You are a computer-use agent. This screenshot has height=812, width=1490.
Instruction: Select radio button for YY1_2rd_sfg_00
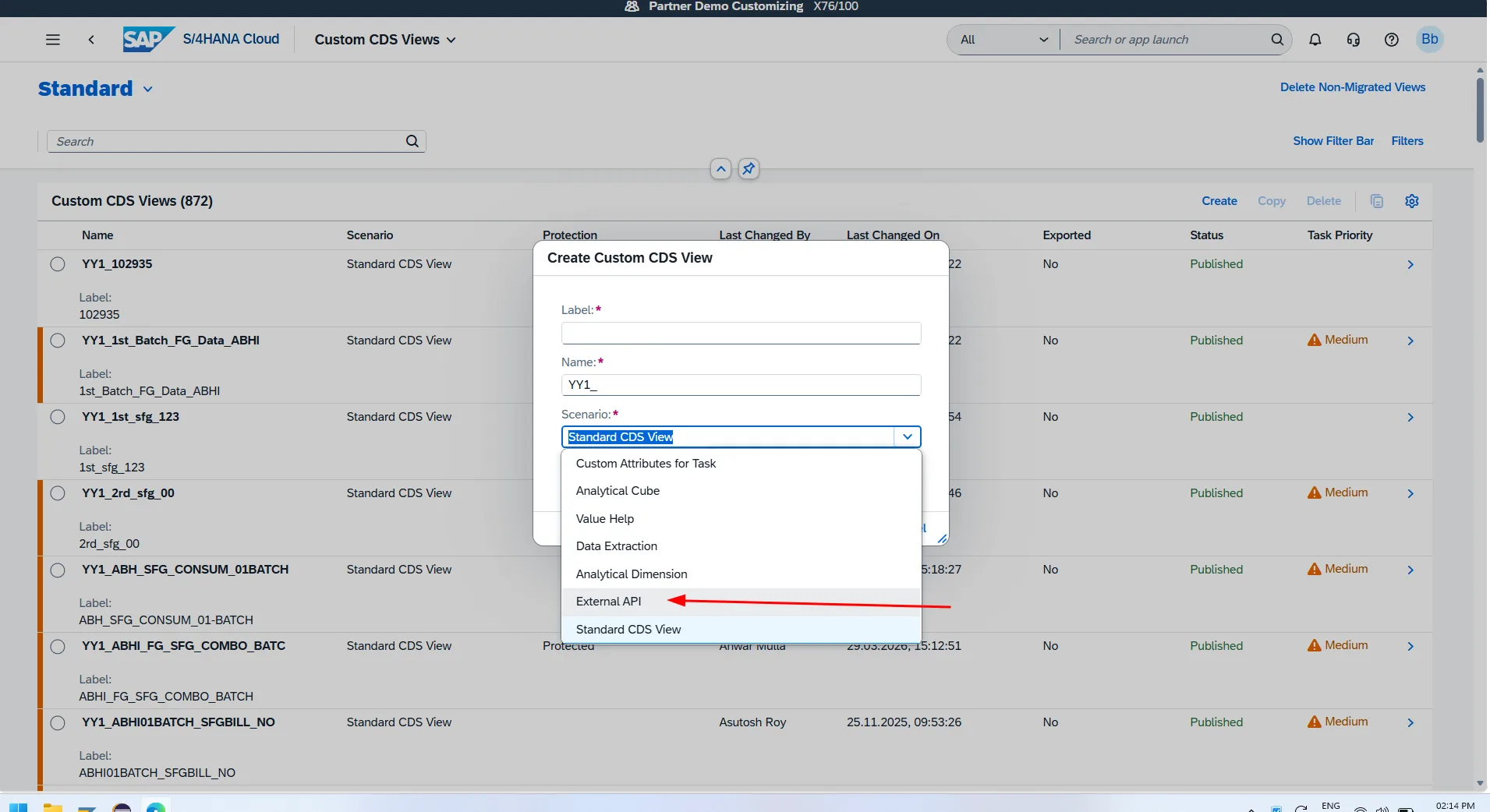(x=58, y=493)
